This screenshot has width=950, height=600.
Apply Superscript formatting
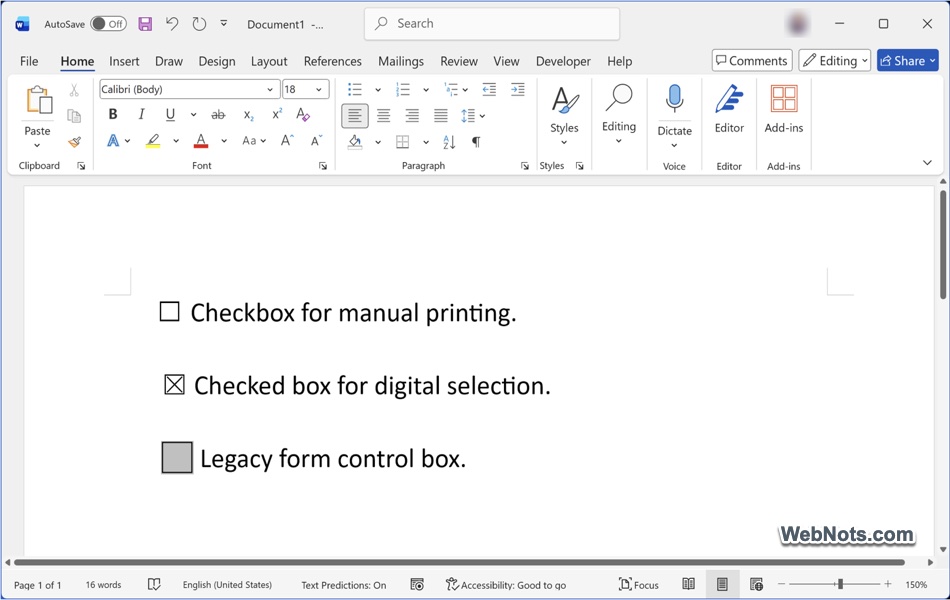[x=277, y=115]
